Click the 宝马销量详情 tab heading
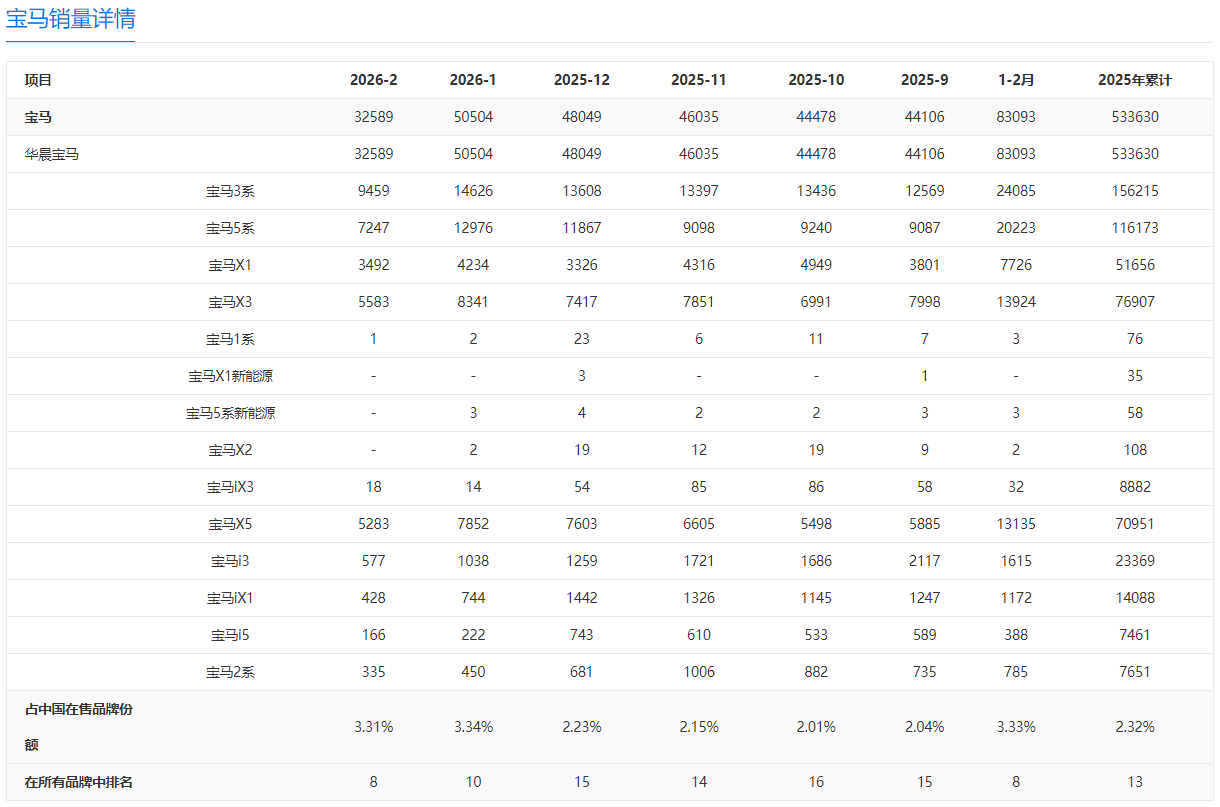This screenshot has height=807, width=1220. 70,19
